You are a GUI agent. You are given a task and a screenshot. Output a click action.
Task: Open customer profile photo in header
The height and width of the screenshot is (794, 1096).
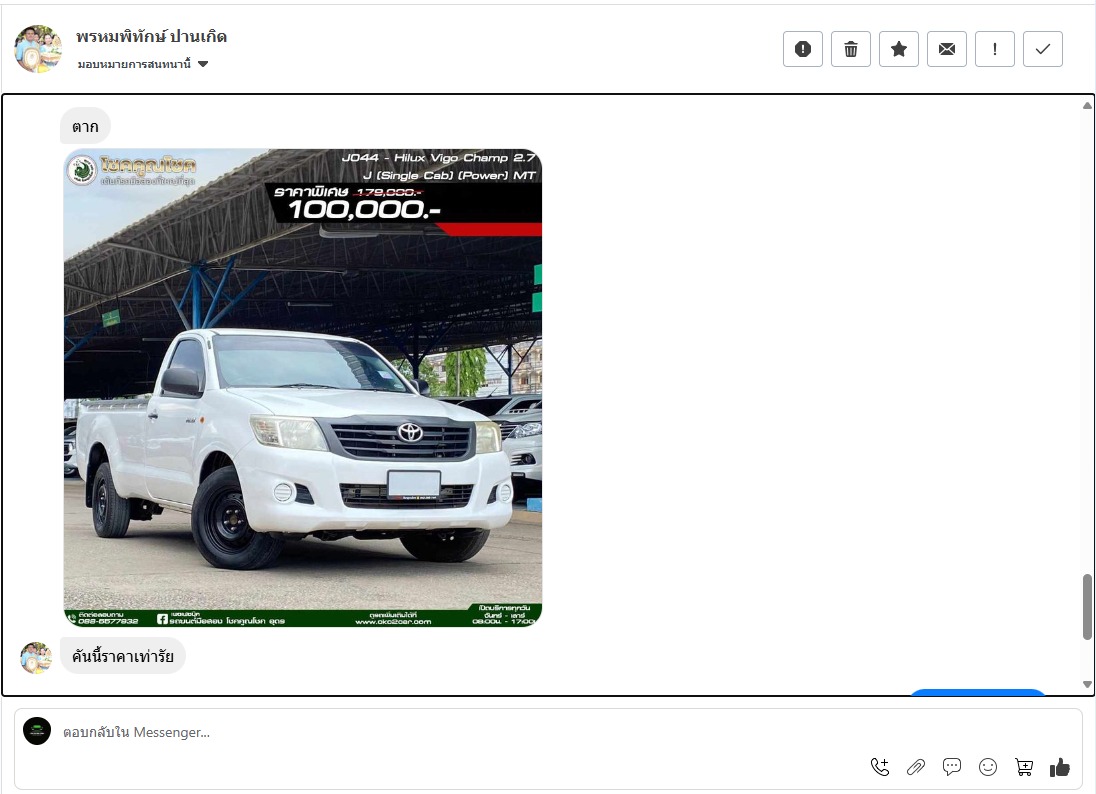pos(38,49)
